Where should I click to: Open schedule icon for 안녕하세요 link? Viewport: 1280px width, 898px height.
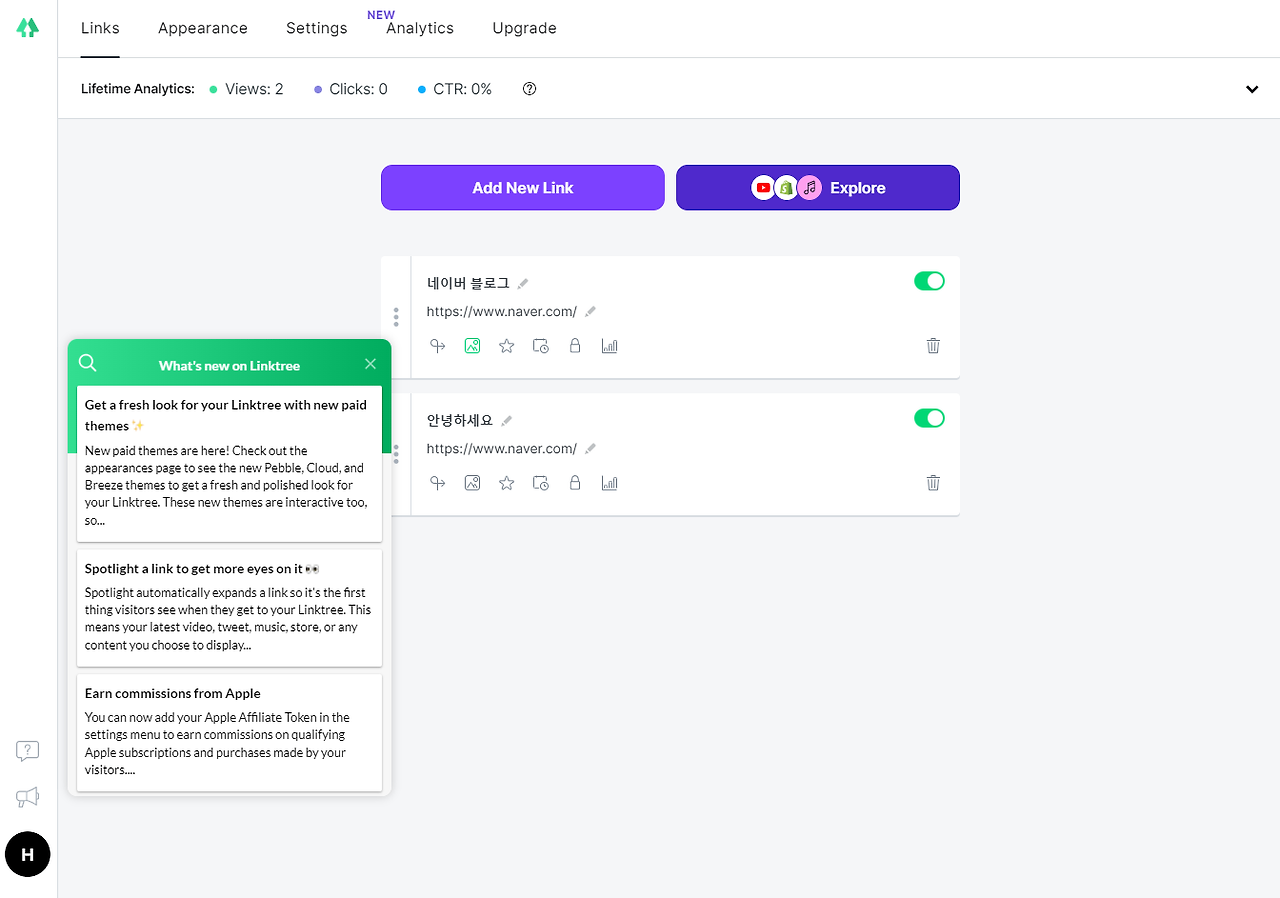click(541, 483)
